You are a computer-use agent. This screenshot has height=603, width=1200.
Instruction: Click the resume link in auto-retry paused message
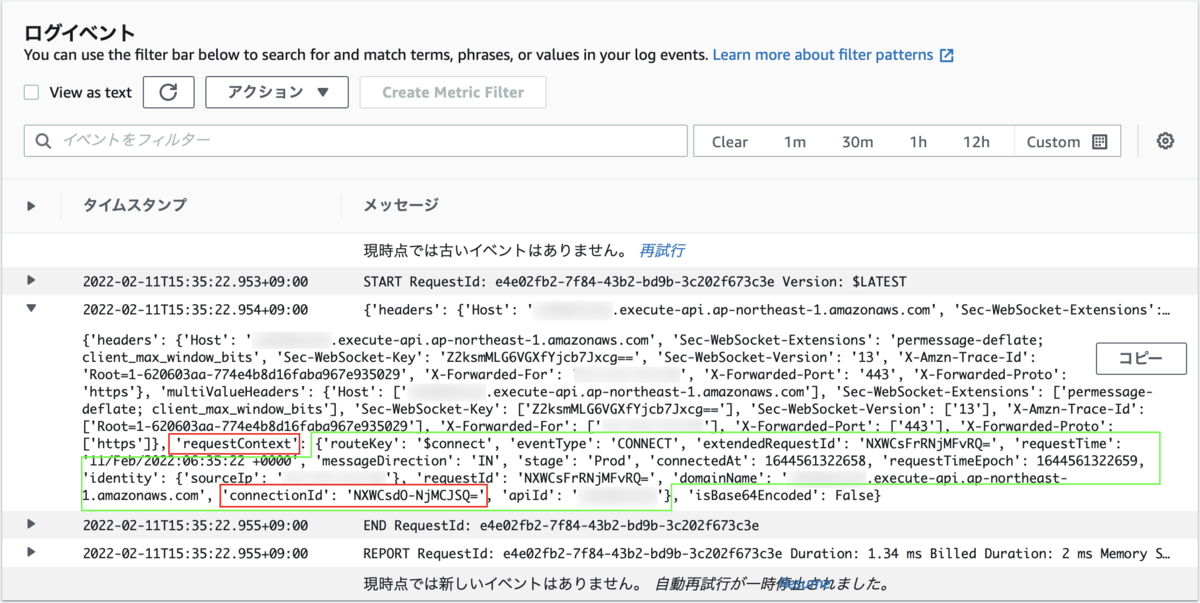pyautogui.click(x=805, y=583)
